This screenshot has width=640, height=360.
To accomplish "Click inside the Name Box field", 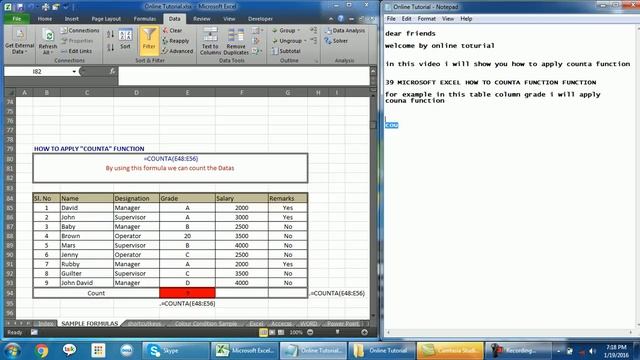I will click(x=38, y=71).
